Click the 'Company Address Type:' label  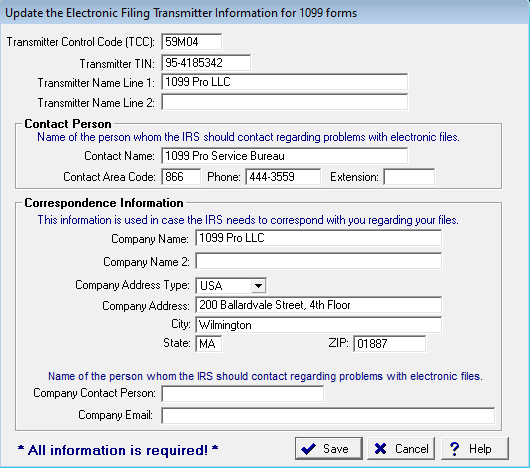click(x=132, y=285)
